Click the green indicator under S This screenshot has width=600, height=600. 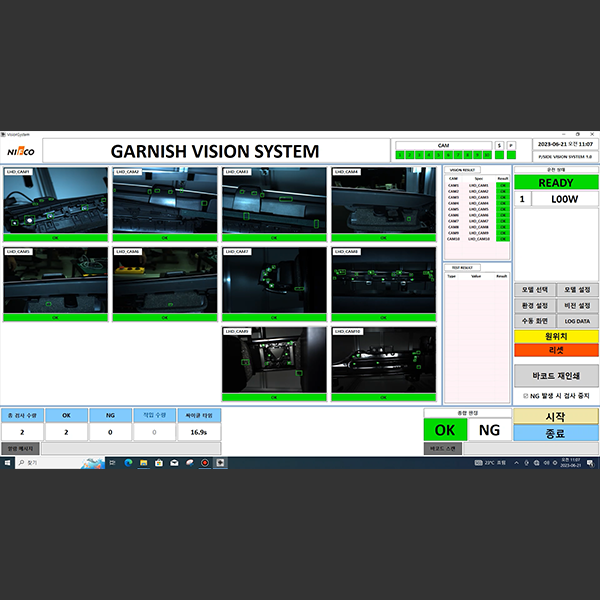(x=499, y=156)
